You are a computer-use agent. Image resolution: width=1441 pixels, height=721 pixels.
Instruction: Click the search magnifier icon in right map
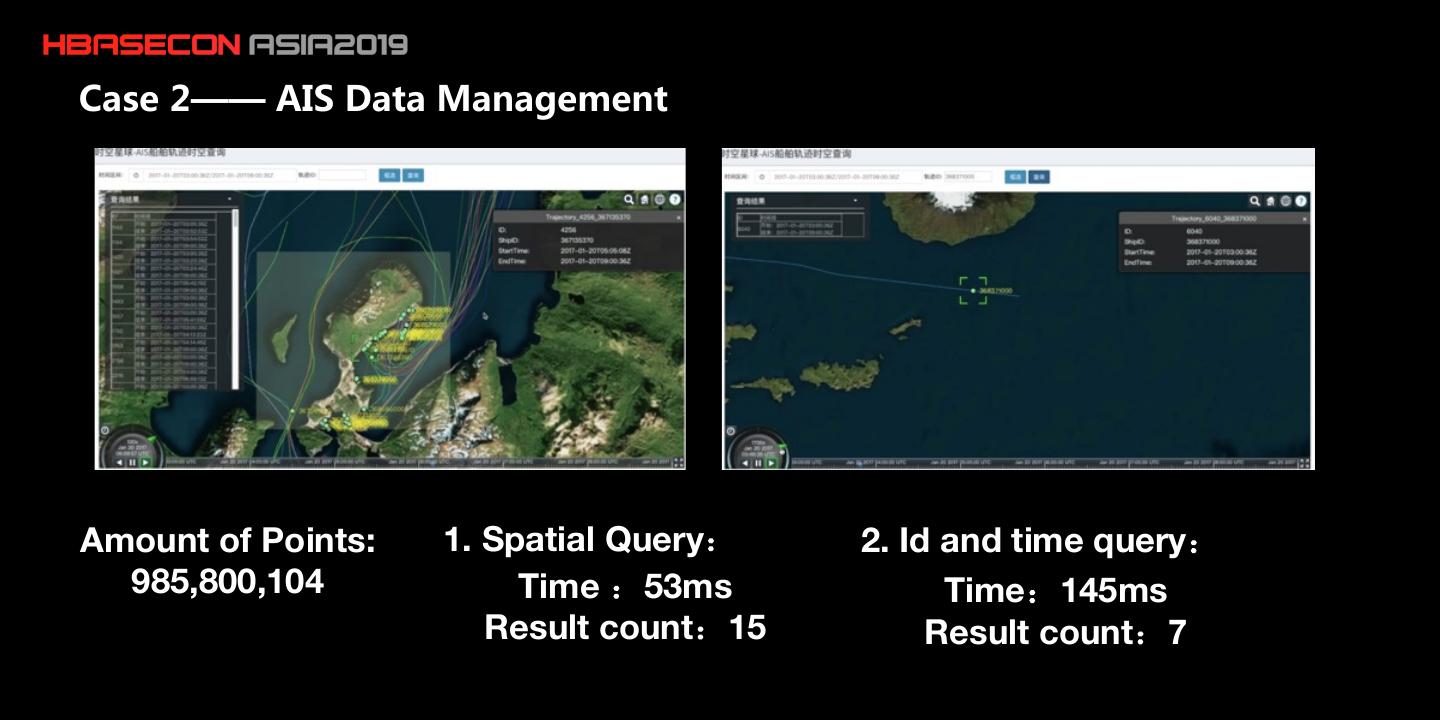point(1255,201)
